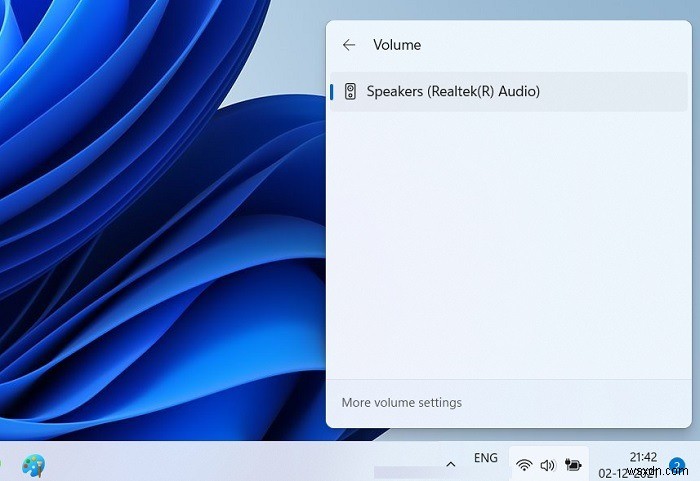Click the green icon at taskbar's left edge
700x481 pixels.
click(x=1, y=464)
